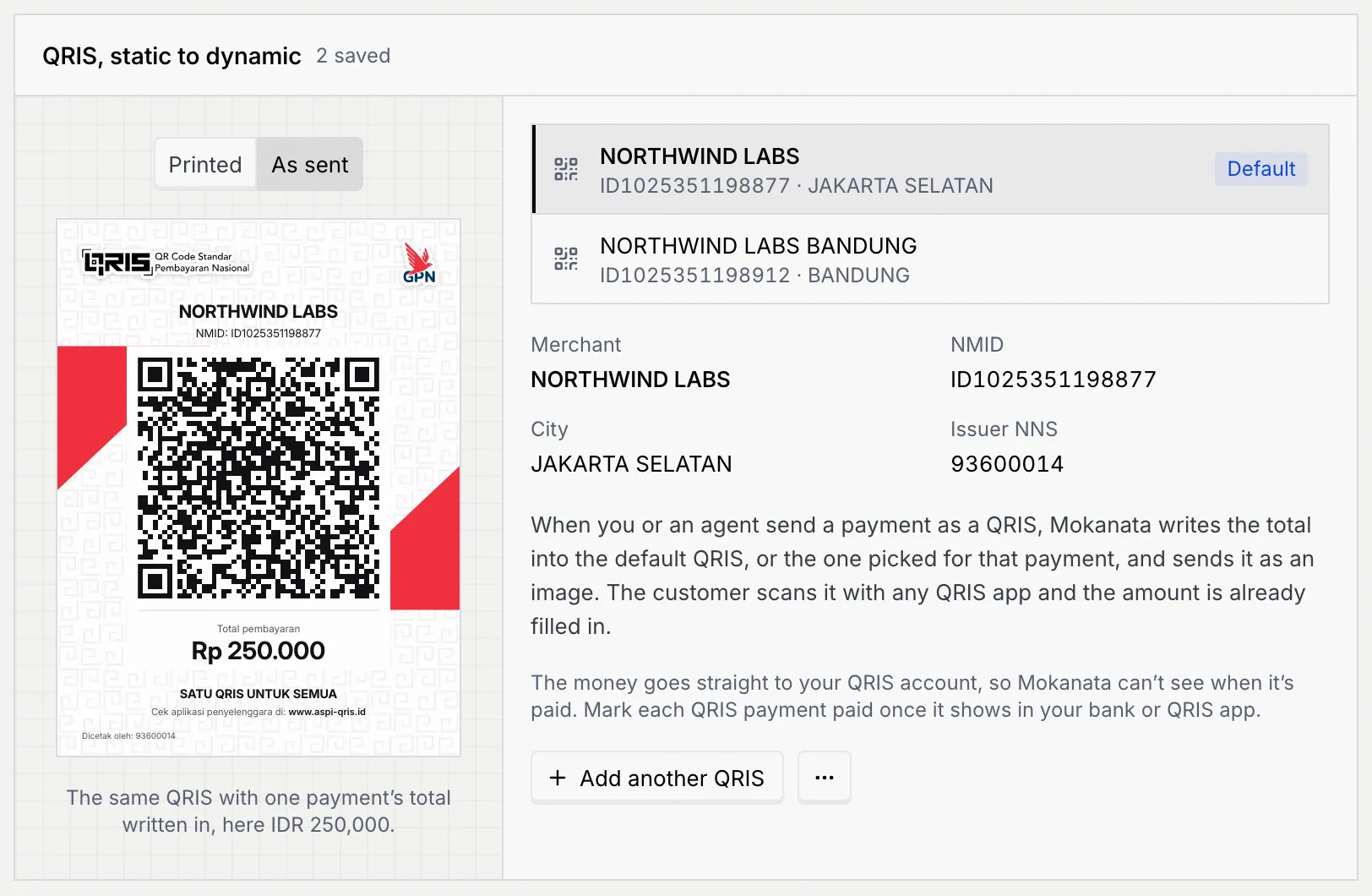Click the QR code in the preview
The width and height of the screenshot is (1372, 896).
tap(259, 478)
